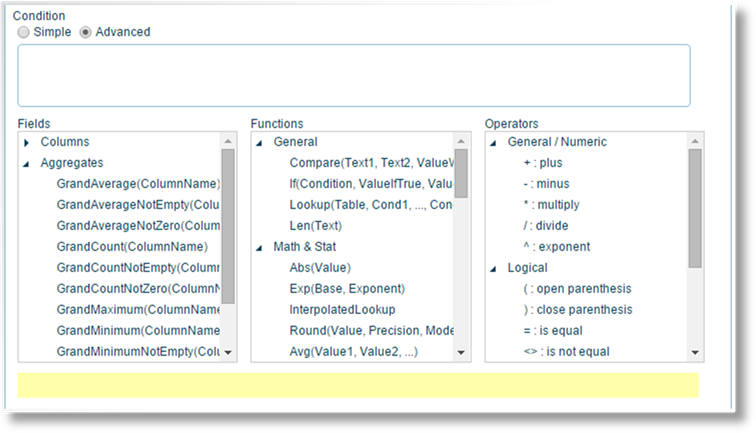Collapse the Aggregates node in Fields
The image size is (756, 433).
[x=27, y=164]
